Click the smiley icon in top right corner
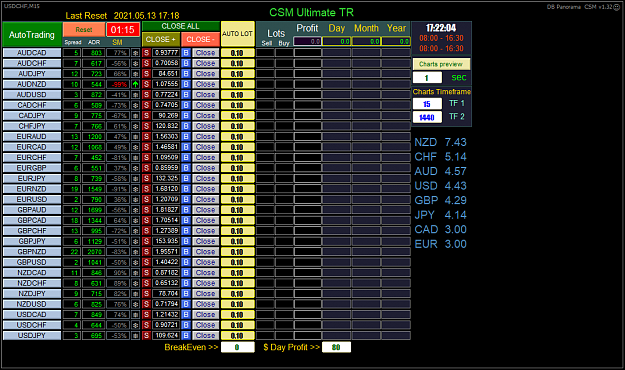Screen dimensions: 625x370 616,7
